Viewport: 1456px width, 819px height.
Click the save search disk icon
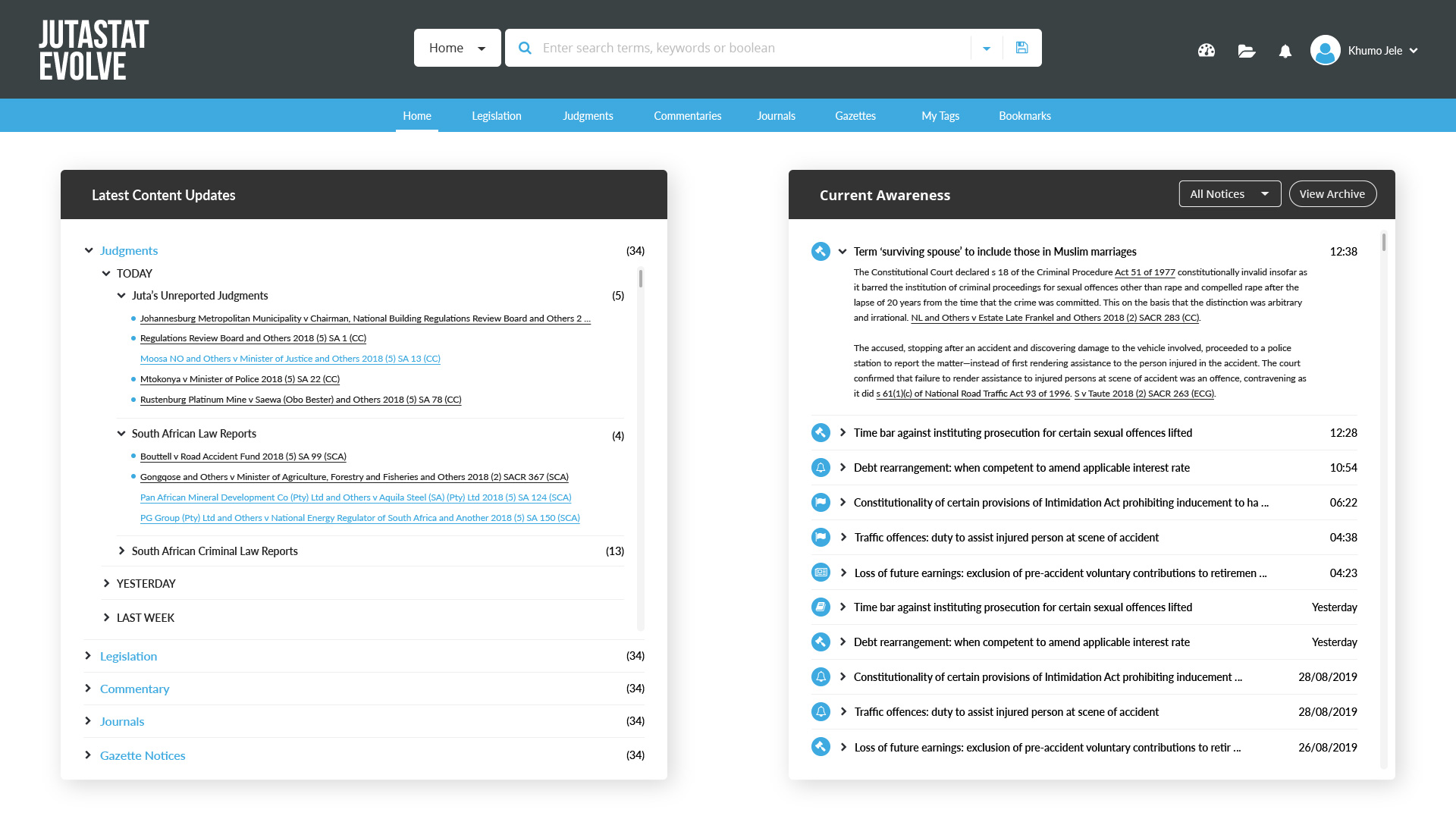pyautogui.click(x=1021, y=48)
